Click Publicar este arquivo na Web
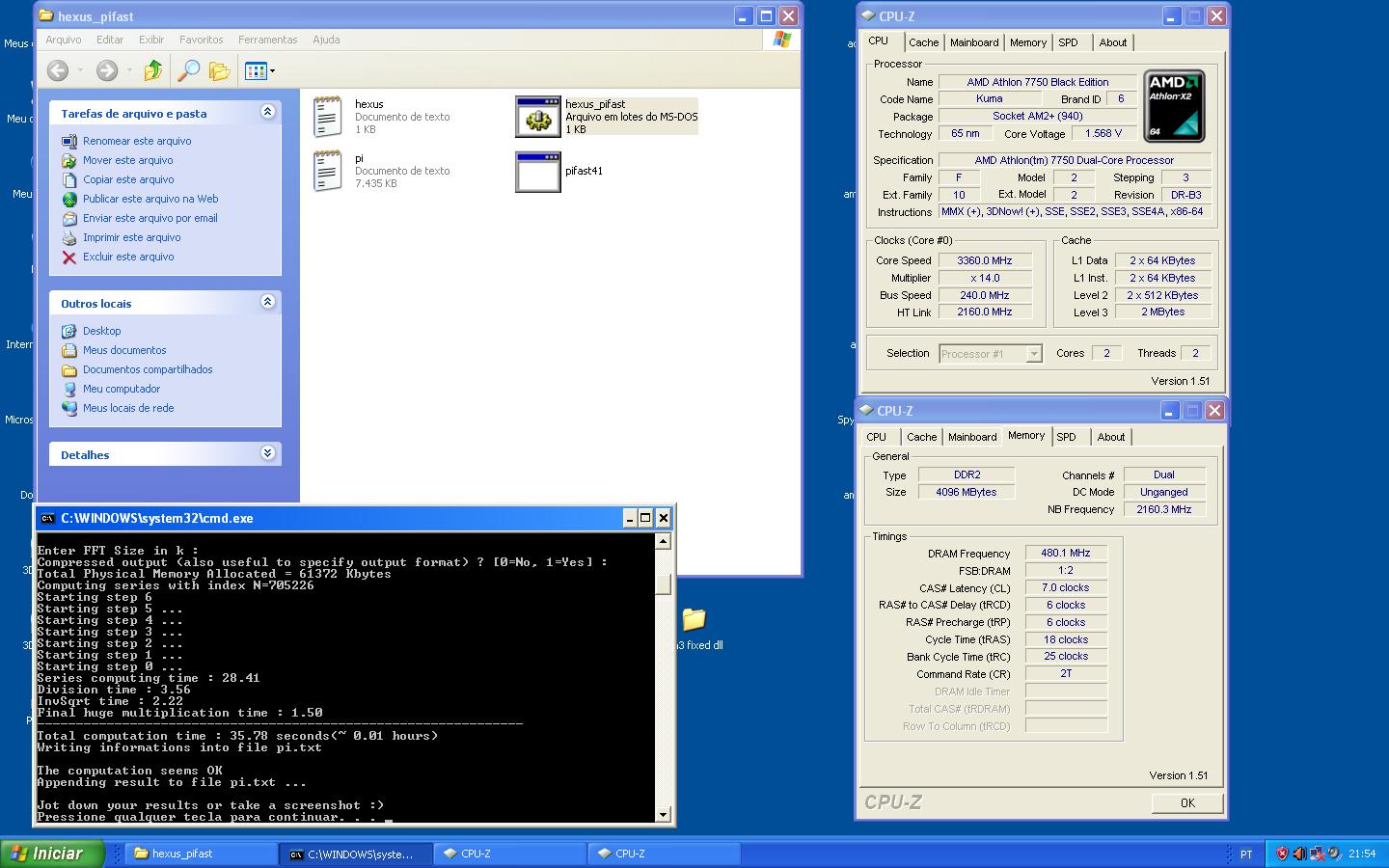This screenshot has height=868, width=1389. click(x=150, y=199)
